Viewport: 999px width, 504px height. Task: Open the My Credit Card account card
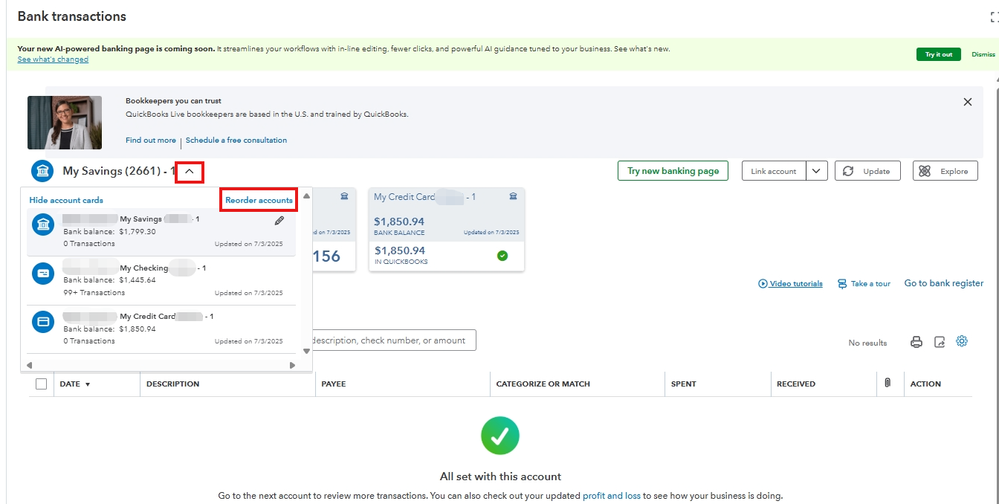[x=446, y=229]
